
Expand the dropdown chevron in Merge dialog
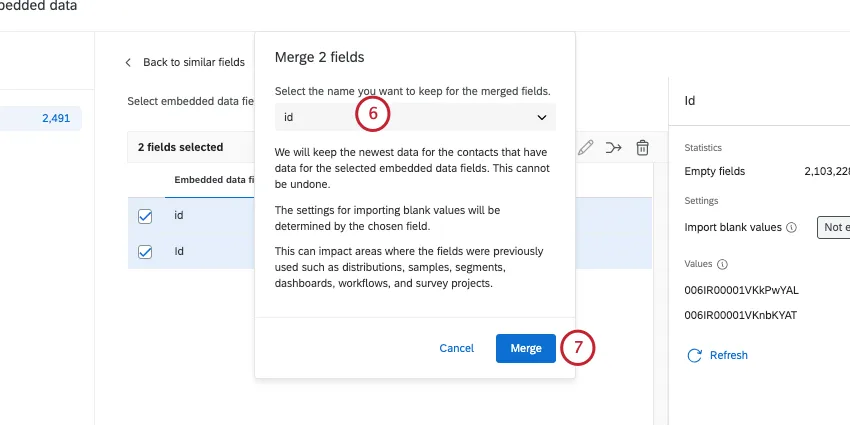(541, 117)
